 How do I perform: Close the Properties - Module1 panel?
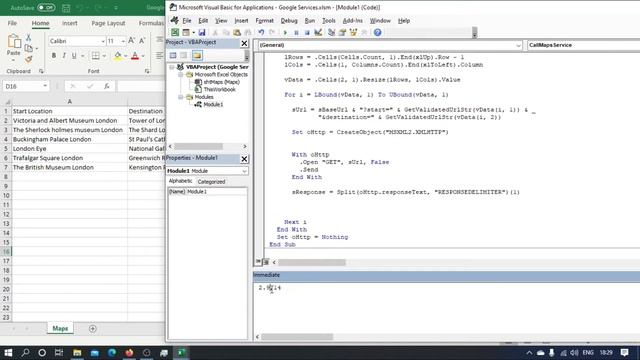[244, 159]
